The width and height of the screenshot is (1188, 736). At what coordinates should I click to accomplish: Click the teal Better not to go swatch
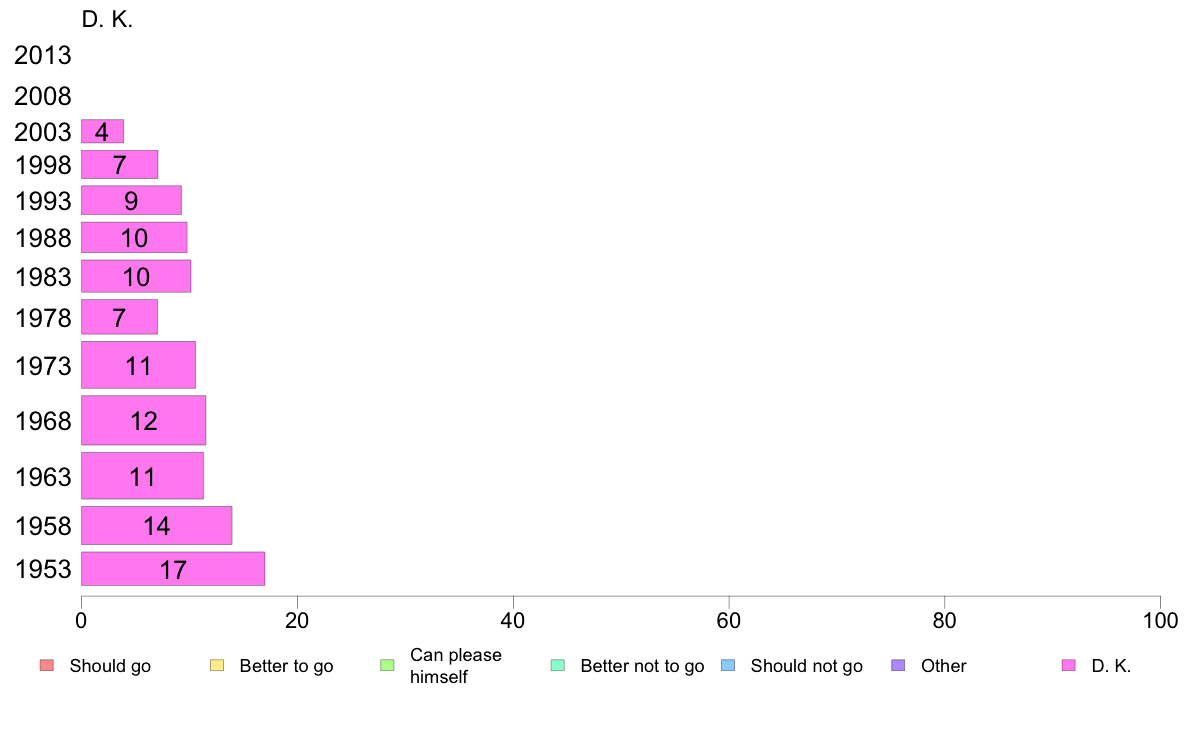558,666
